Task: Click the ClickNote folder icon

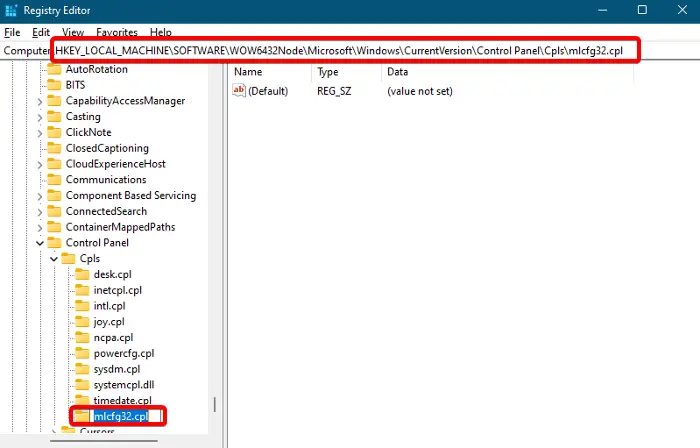Action: point(54,132)
